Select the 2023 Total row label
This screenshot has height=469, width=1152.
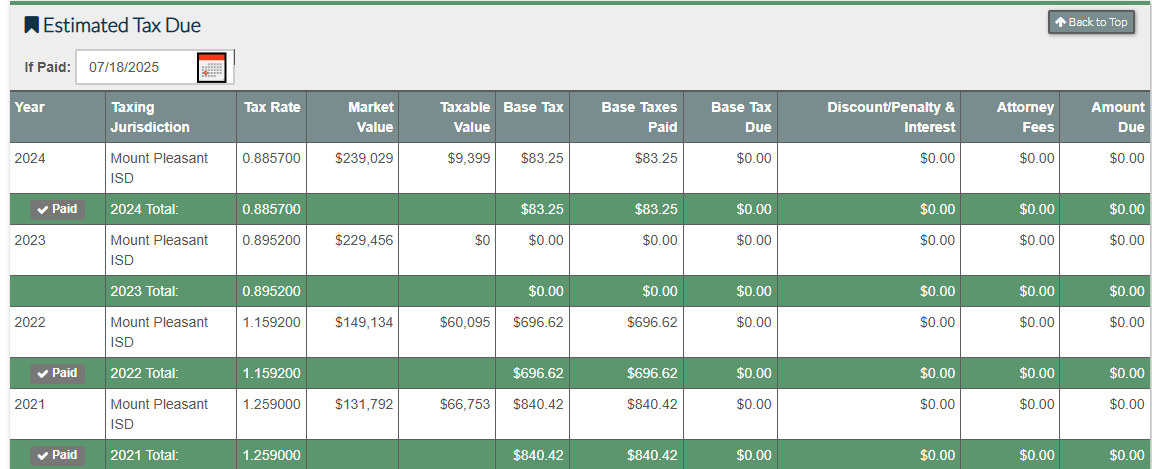click(145, 291)
